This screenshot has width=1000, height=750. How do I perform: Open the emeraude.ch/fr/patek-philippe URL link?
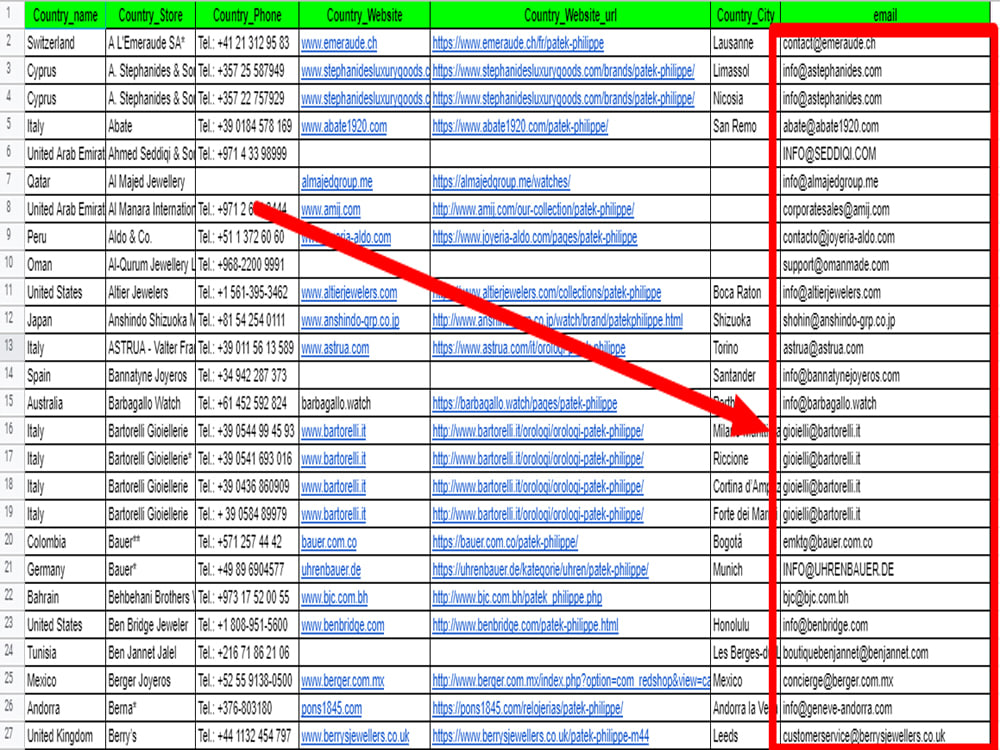point(518,43)
